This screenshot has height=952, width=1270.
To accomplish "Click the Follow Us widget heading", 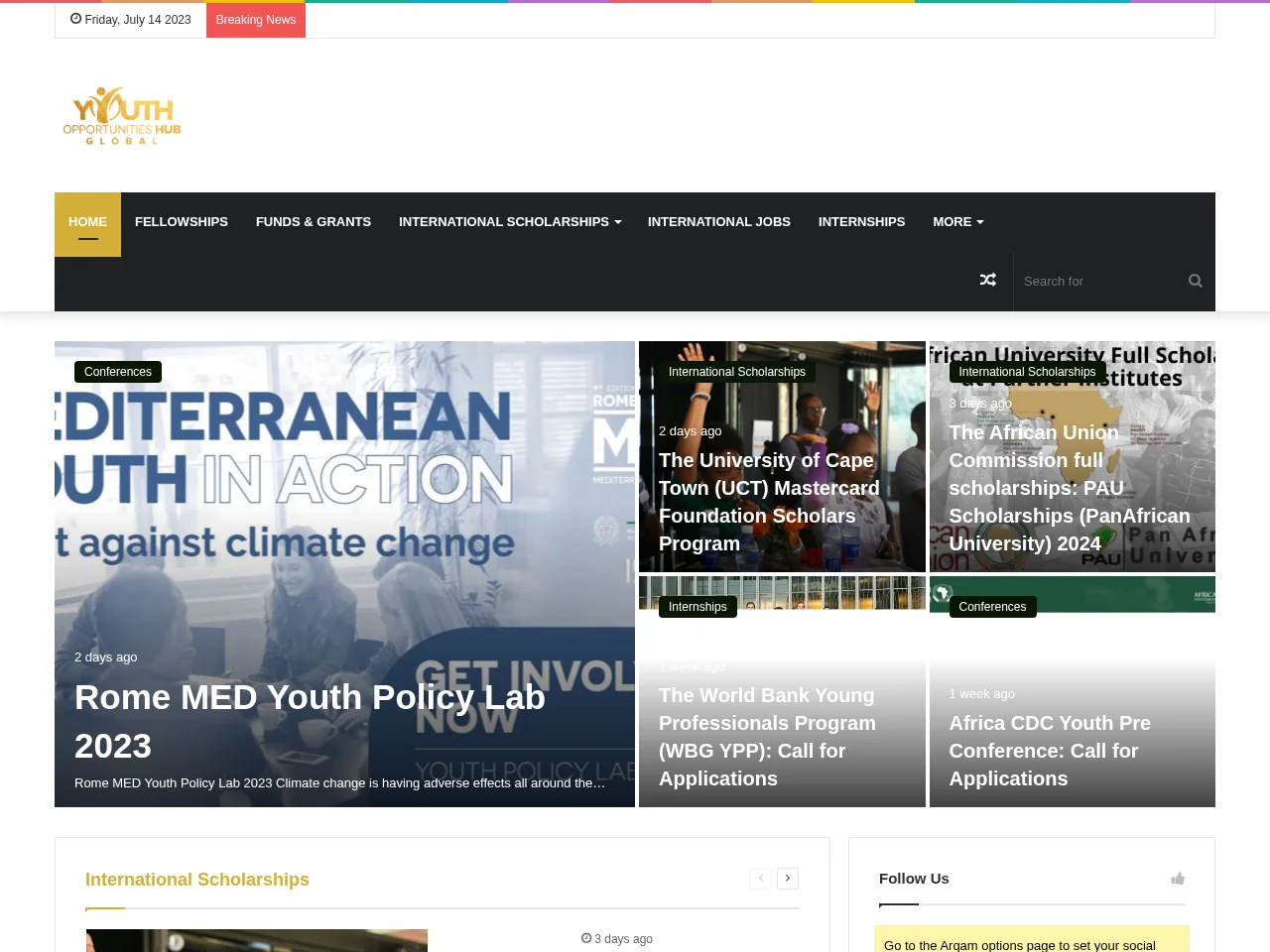I will point(914,879).
